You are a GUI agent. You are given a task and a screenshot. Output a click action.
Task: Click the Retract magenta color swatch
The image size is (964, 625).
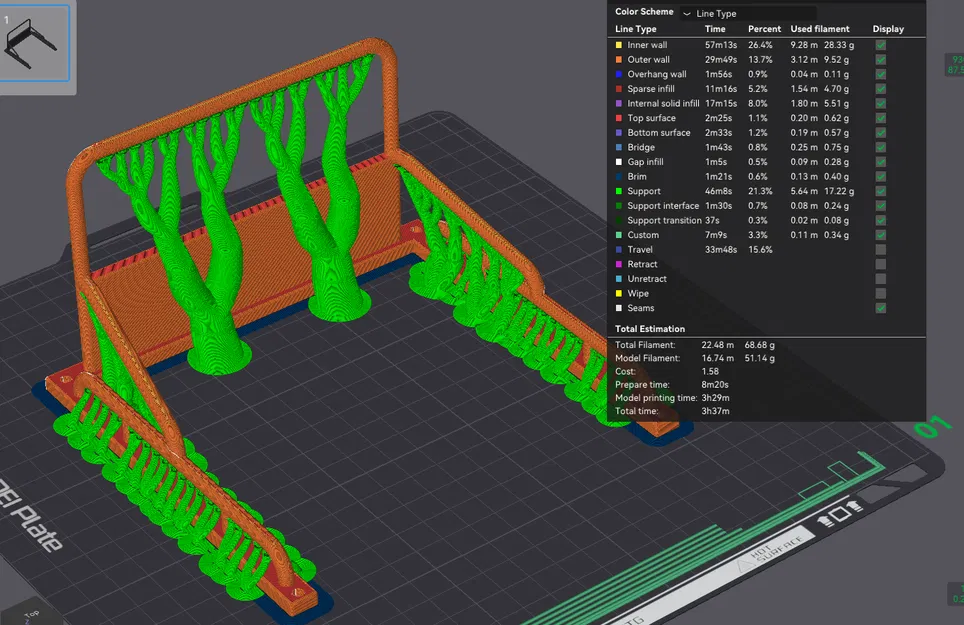tap(618, 264)
